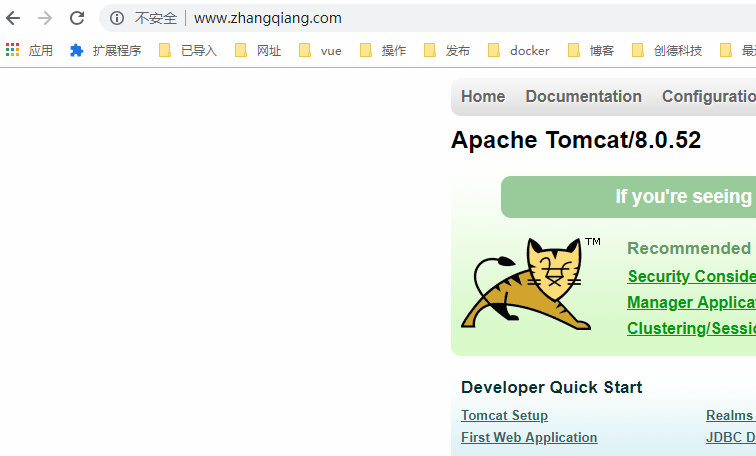This screenshot has height=456, width=756.
Task: Open the 应用 apps grid icon
Action: (13, 50)
